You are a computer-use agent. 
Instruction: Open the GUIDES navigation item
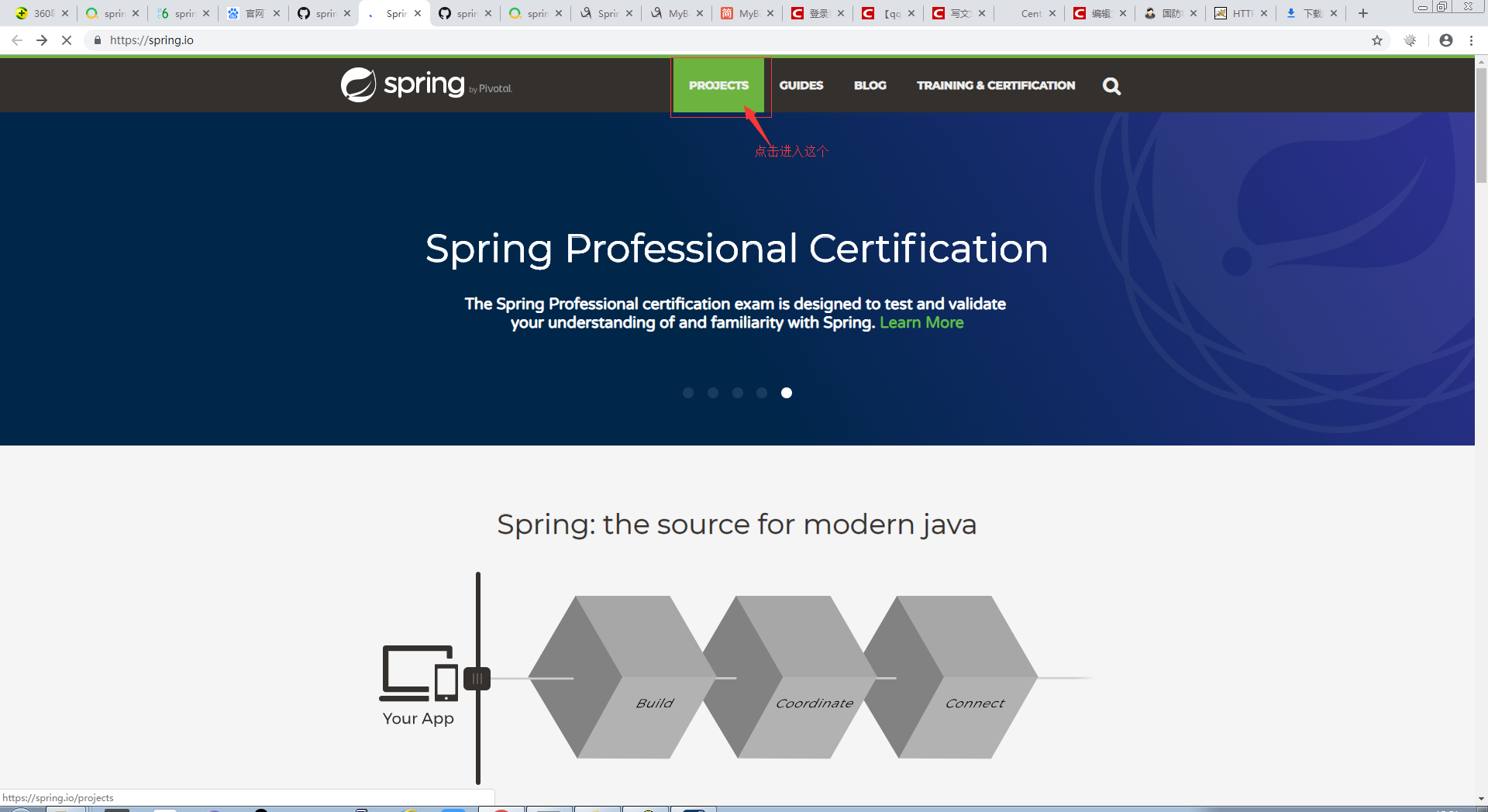801,85
